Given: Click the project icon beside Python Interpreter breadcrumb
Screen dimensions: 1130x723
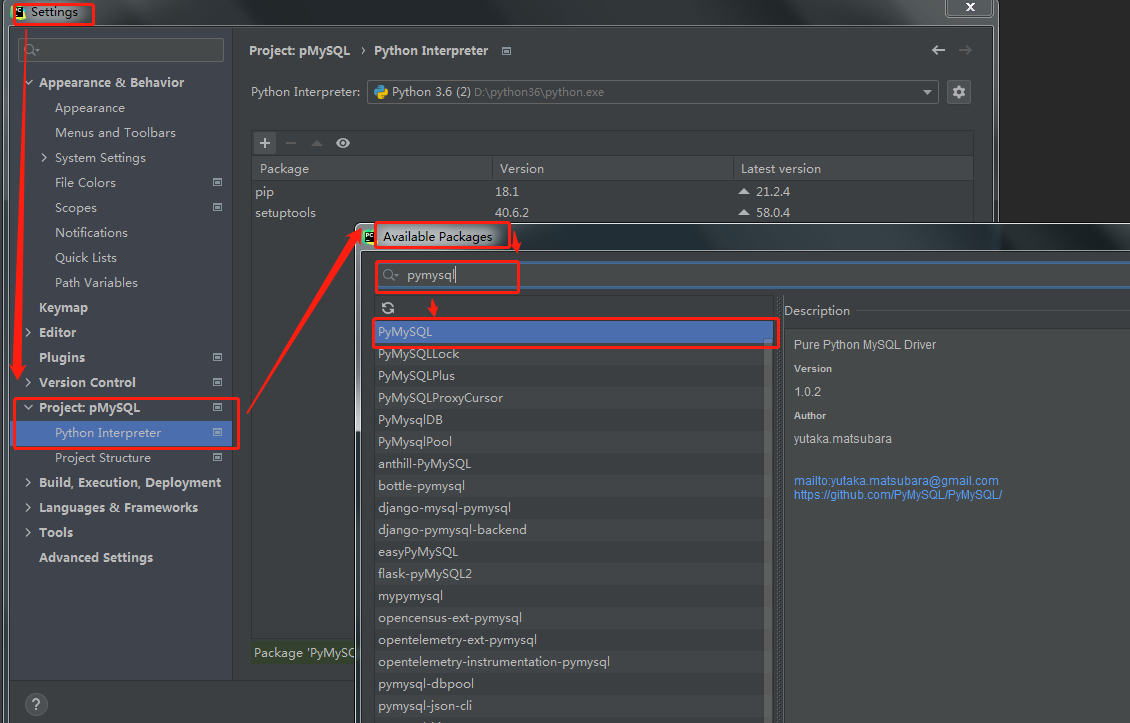Looking at the screenshot, I should coord(507,51).
